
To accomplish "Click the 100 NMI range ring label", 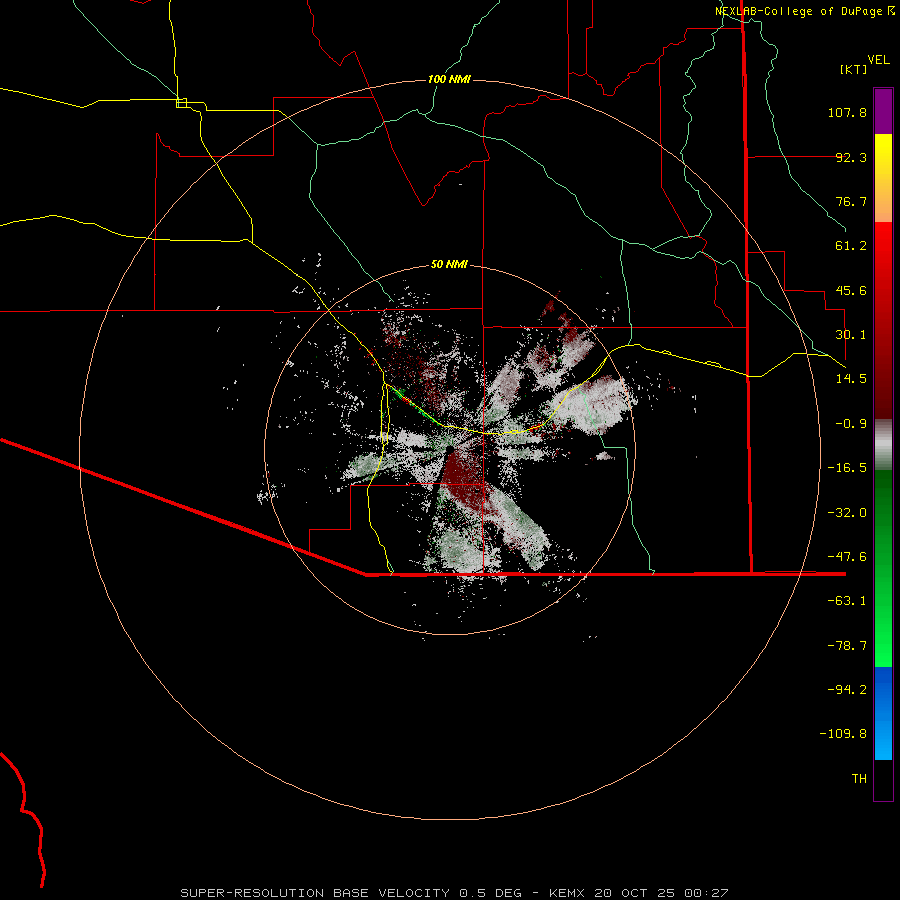I will point(449,79).
